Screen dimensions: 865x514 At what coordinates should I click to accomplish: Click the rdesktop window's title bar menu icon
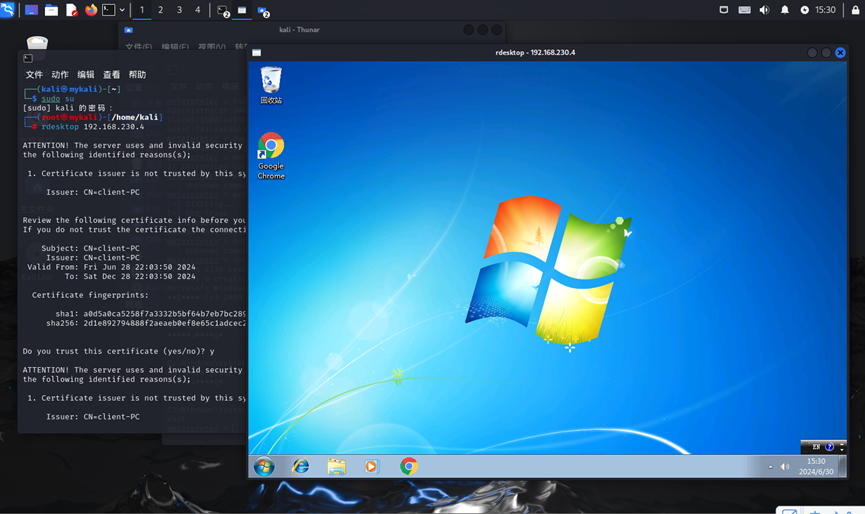(x=257, y=52)
